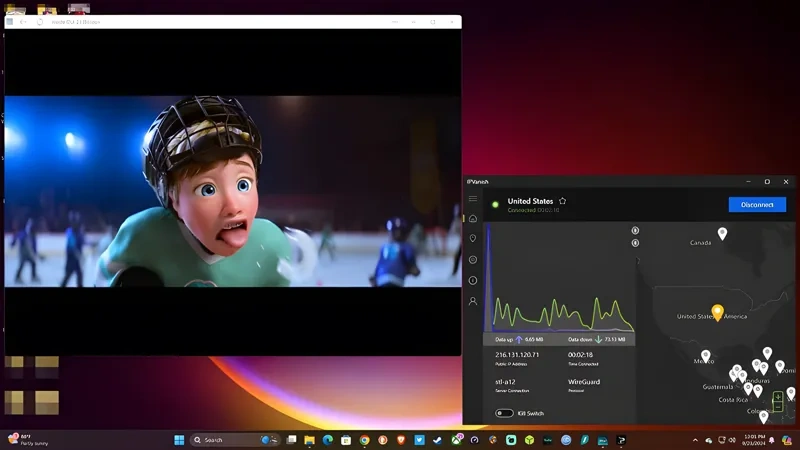The image size is (800, 450).
Task: Click the video frame in media player
Action: (x=233, y=191)
